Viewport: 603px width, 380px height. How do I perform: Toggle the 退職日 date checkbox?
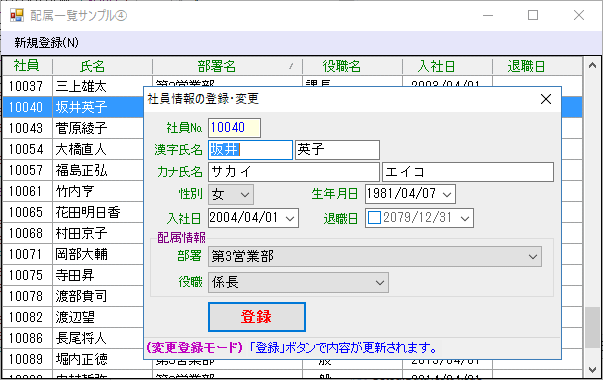point(374,218)
